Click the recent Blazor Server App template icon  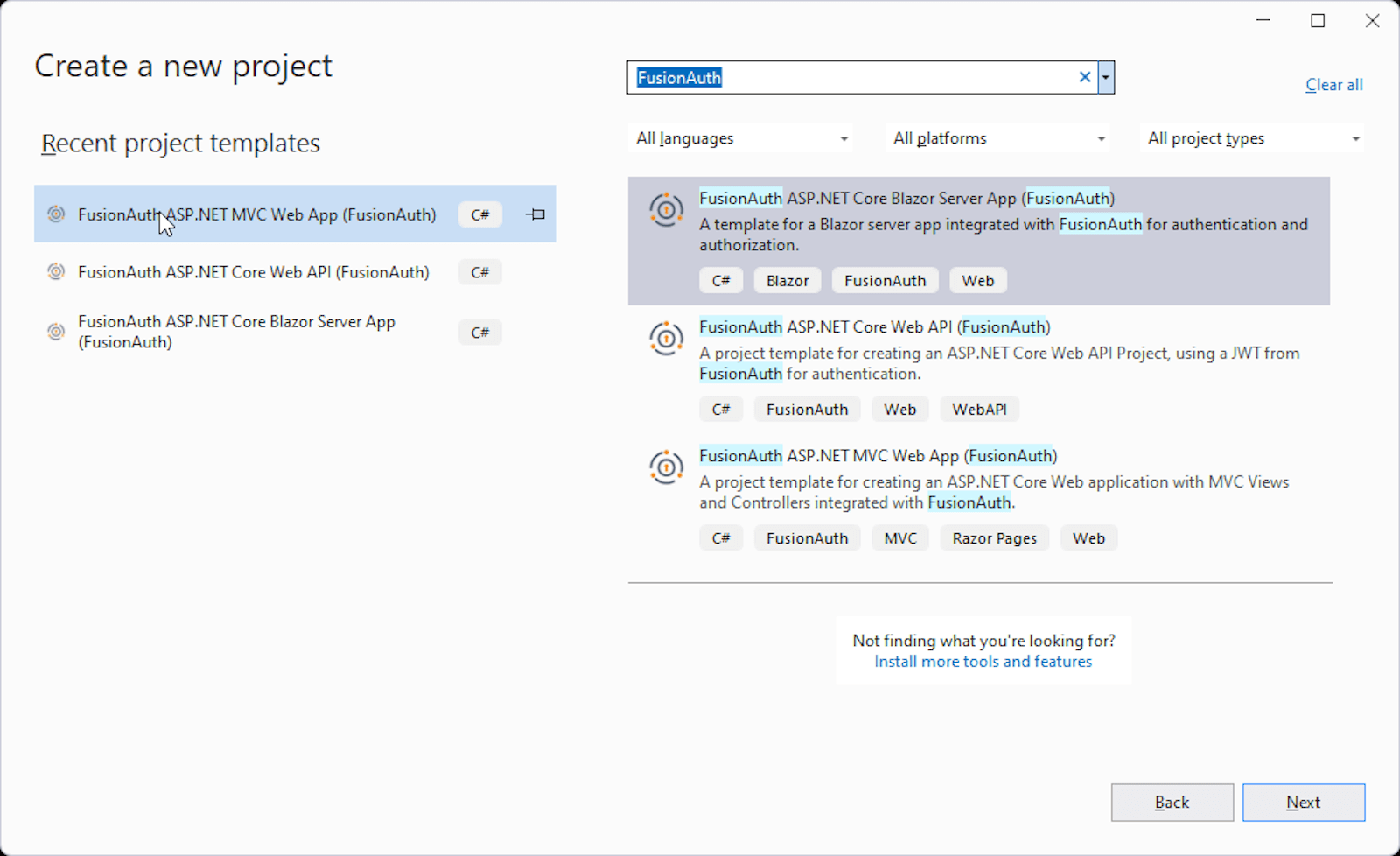coord(56,332)
